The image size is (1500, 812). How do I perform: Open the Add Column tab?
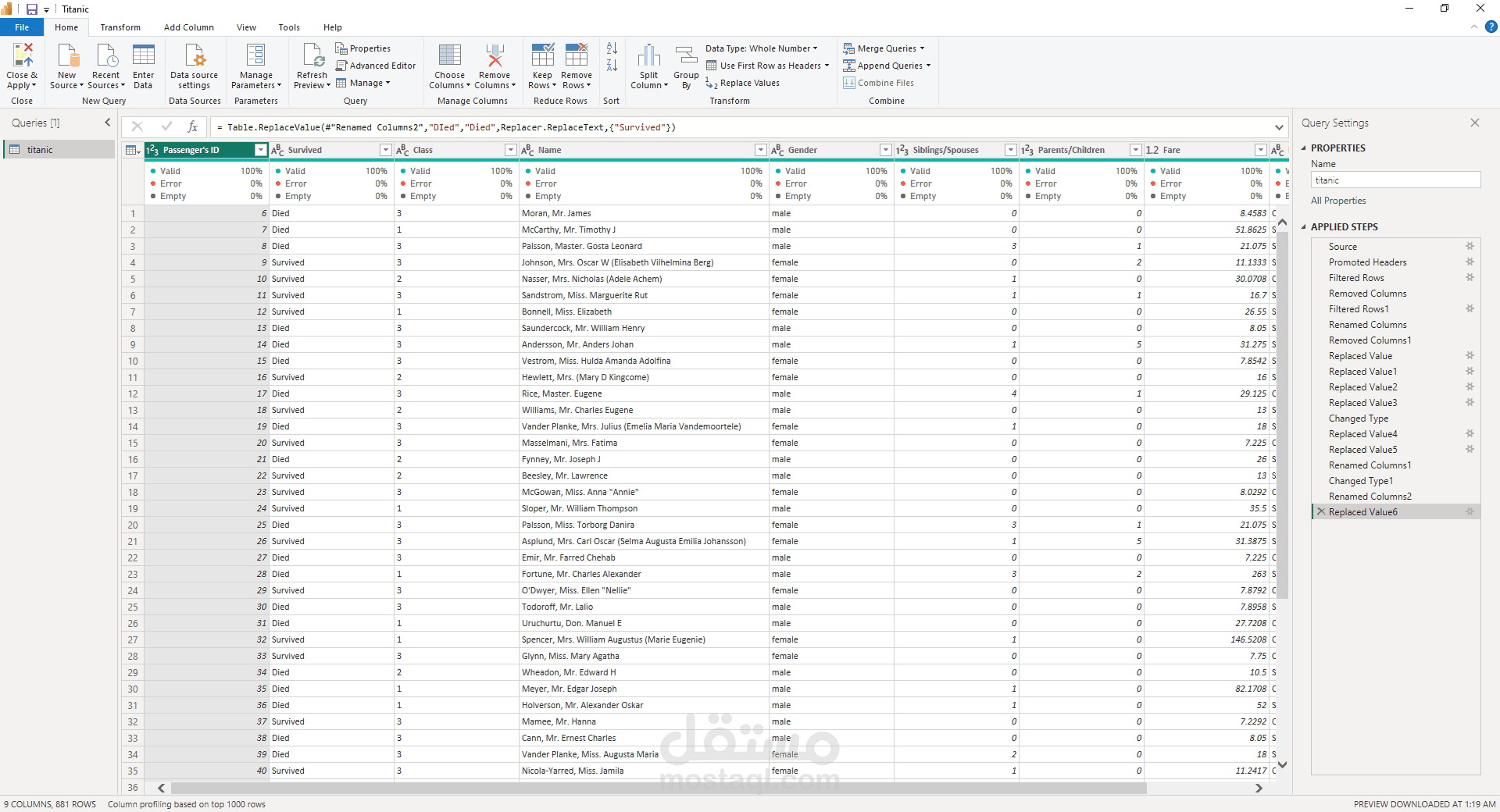pos(188,27)
